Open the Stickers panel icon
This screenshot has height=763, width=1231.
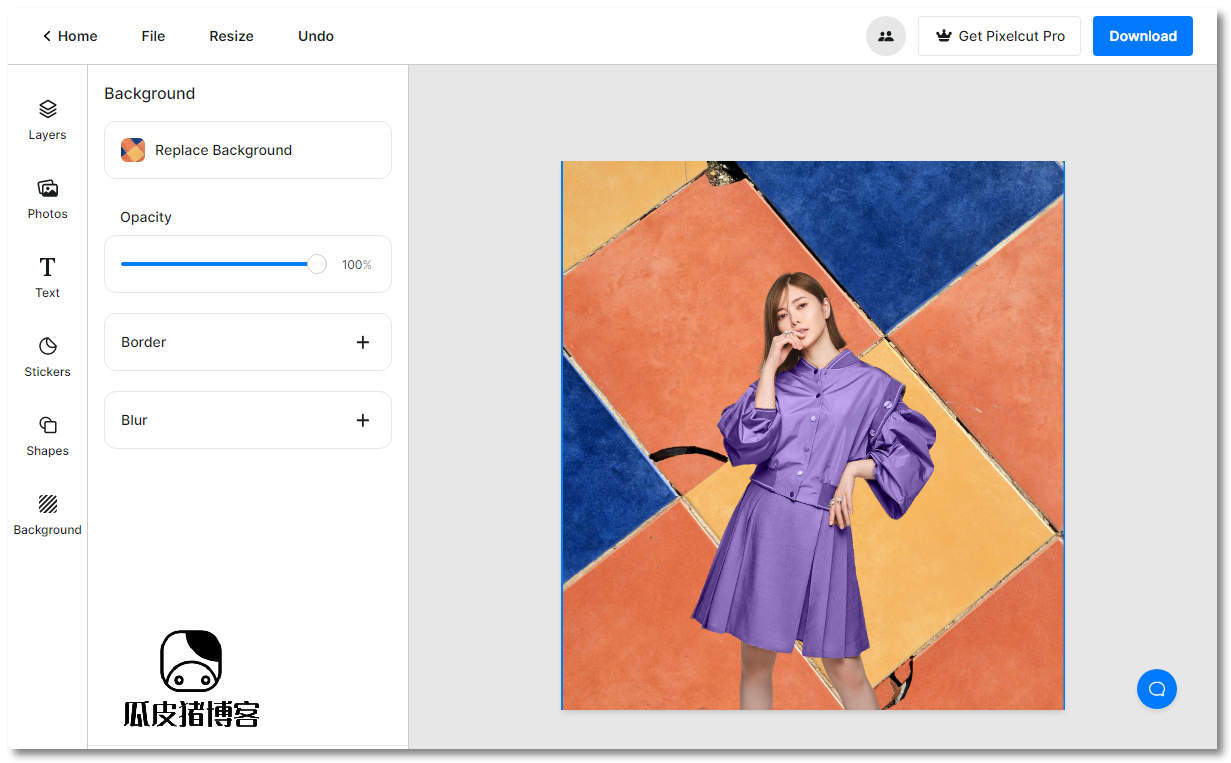click(47, 346)
